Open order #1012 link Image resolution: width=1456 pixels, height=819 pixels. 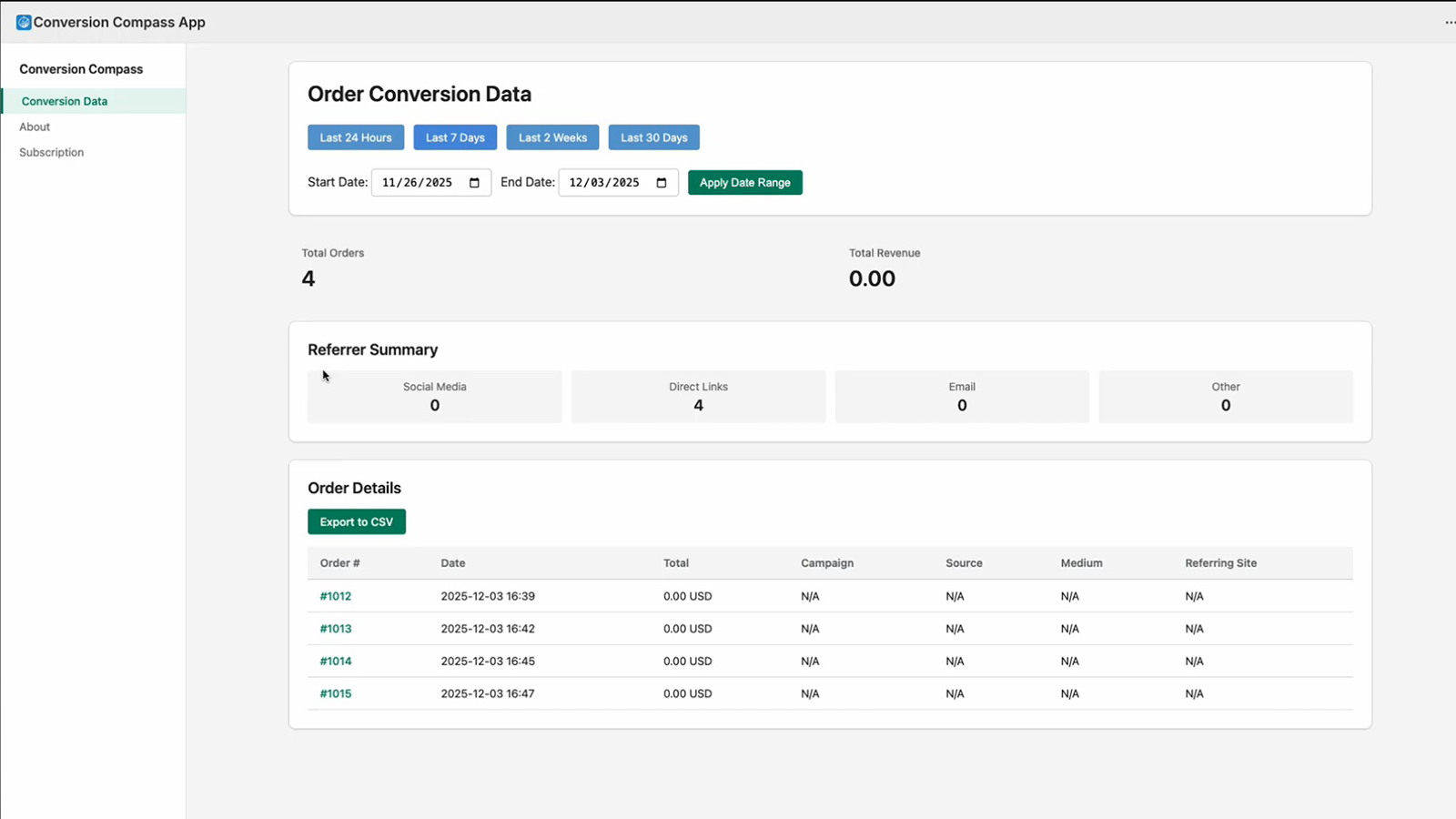pos(336,596)
